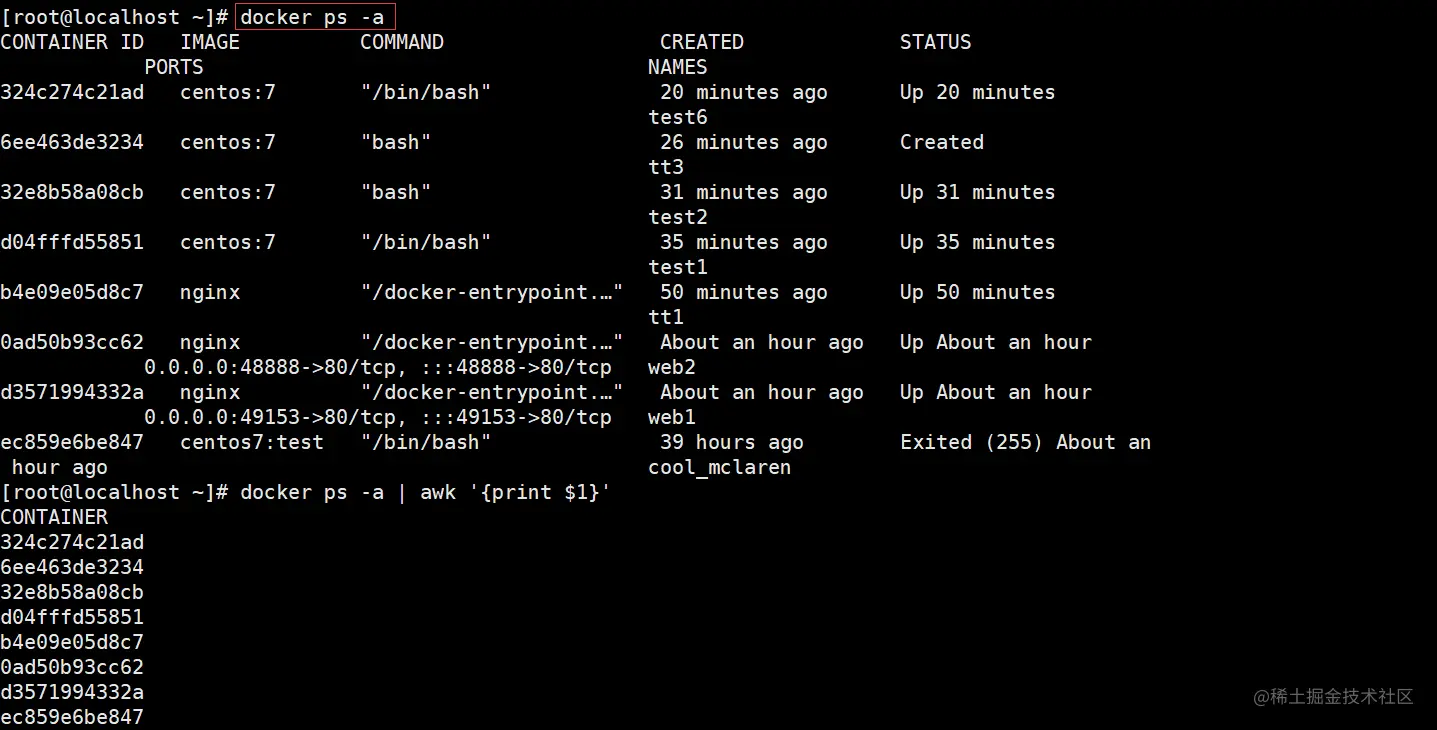Click the centos:7 image in 324c274c21ad row
This screenshot has height=730, width=1437.
tap(228, 92)
